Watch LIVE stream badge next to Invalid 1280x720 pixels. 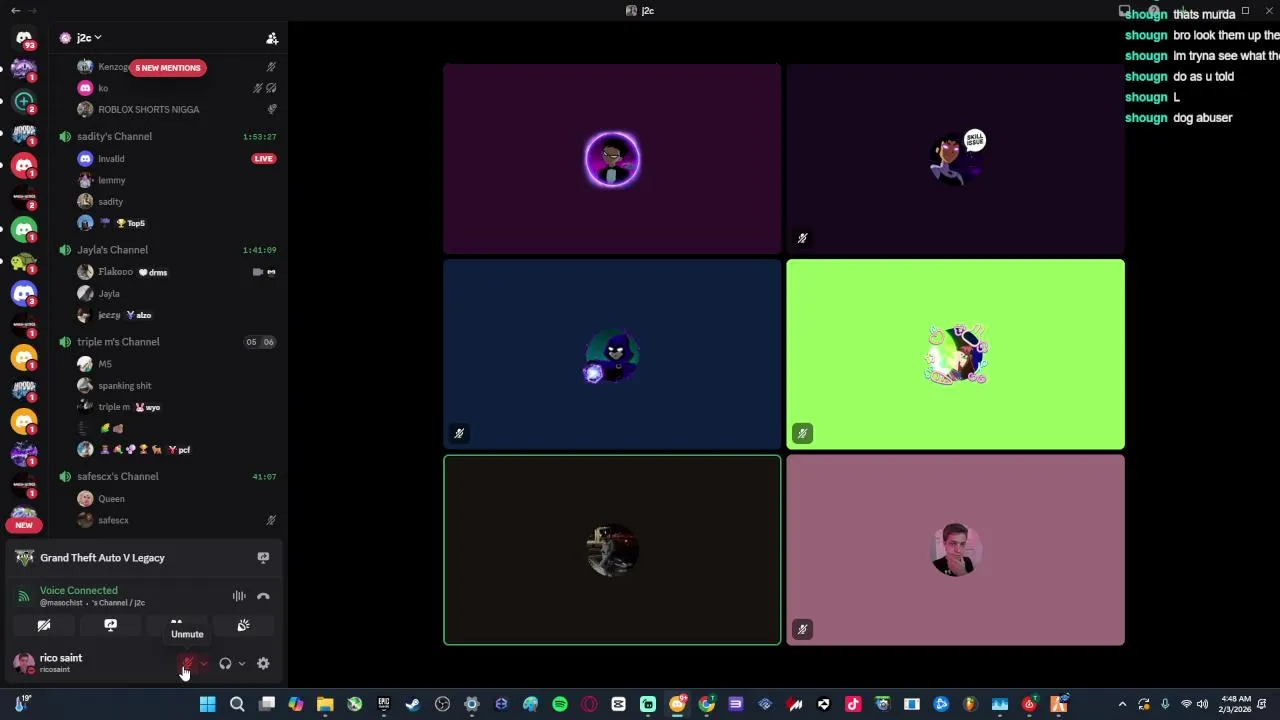[264, 159]
